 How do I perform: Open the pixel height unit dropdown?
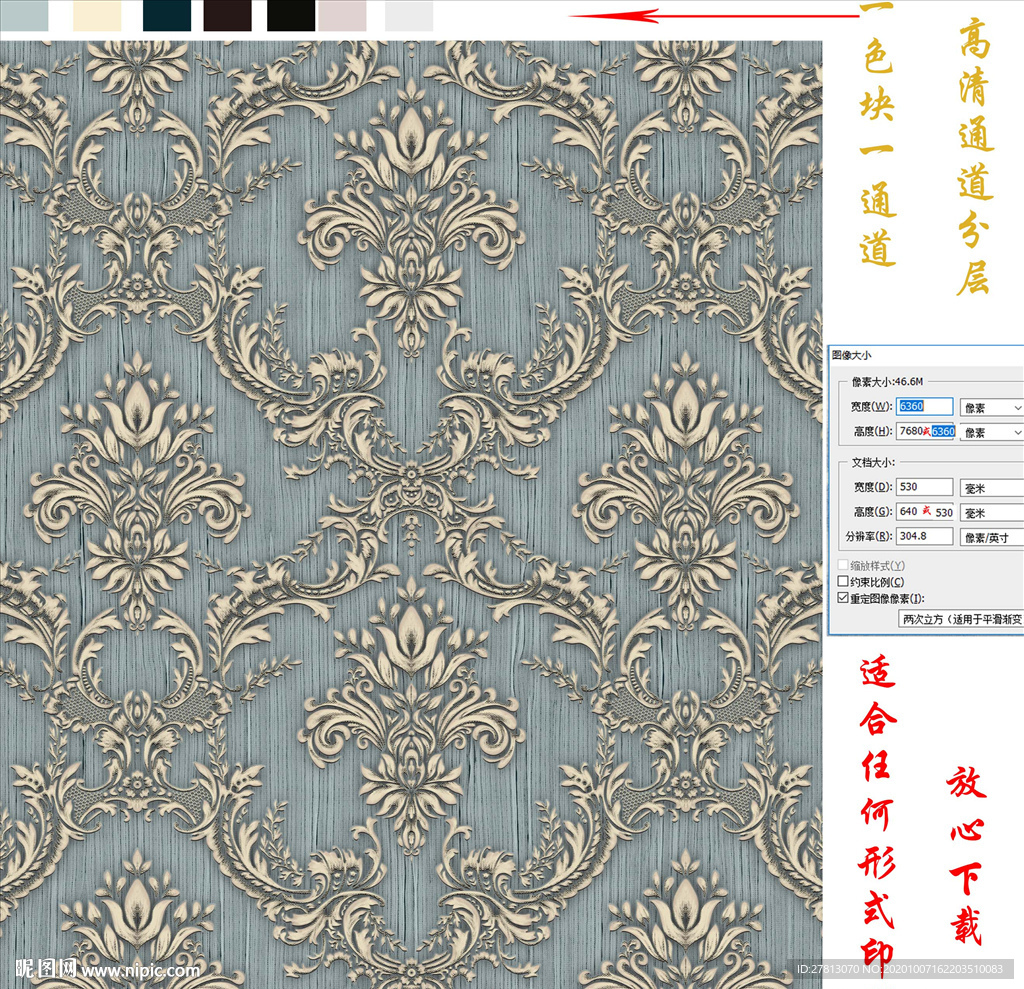[992, 432]
